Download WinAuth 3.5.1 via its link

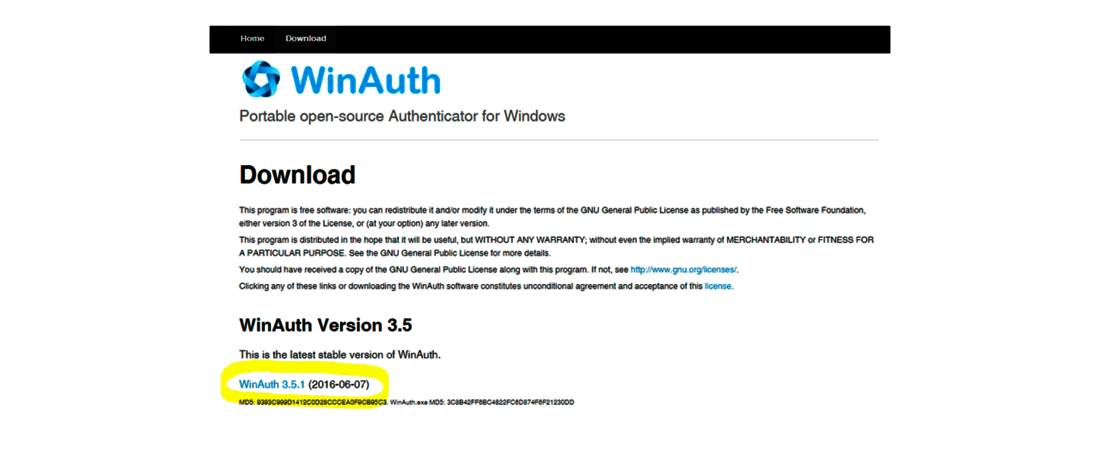click(272, 384)
